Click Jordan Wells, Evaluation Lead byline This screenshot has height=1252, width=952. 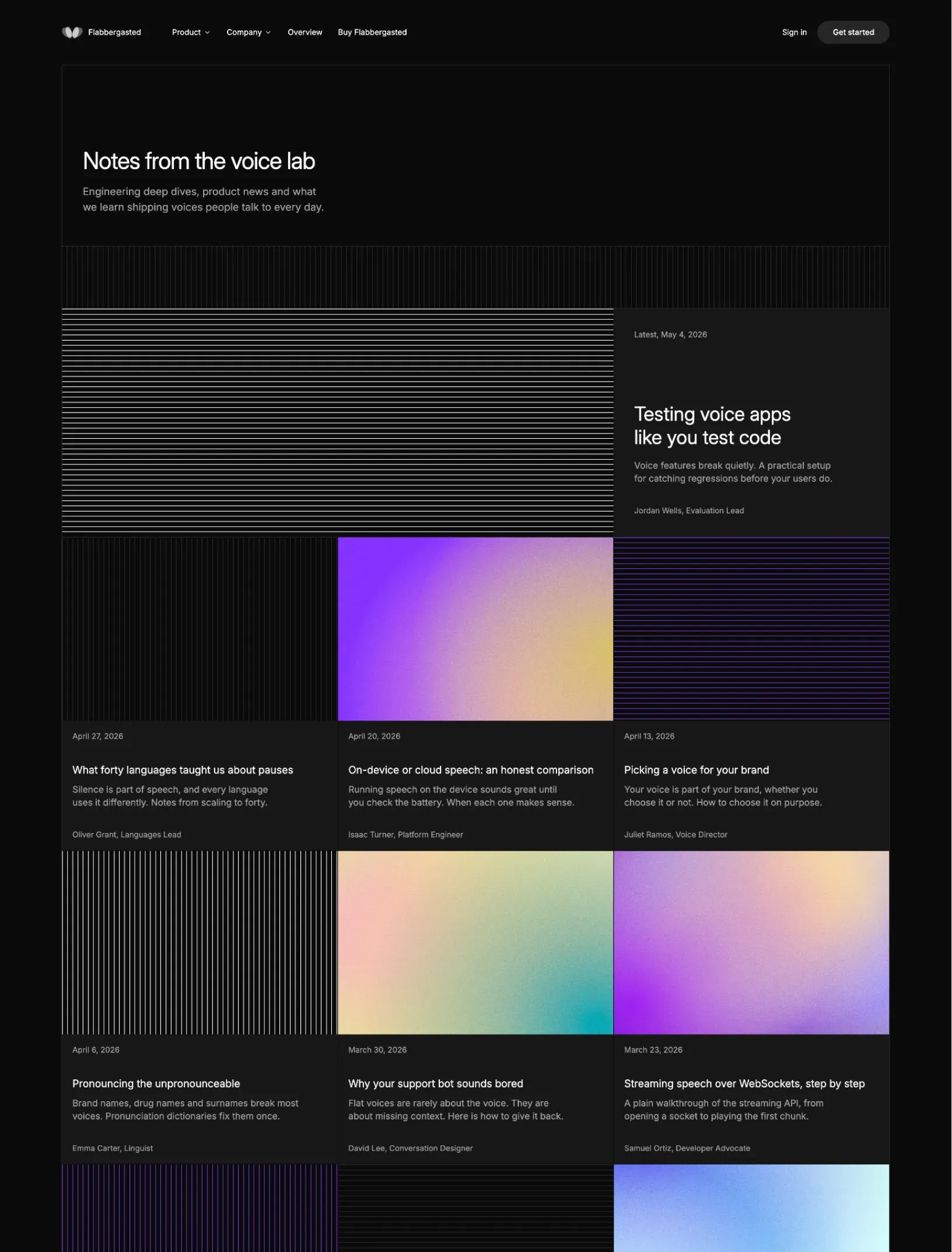click(689, 510)
